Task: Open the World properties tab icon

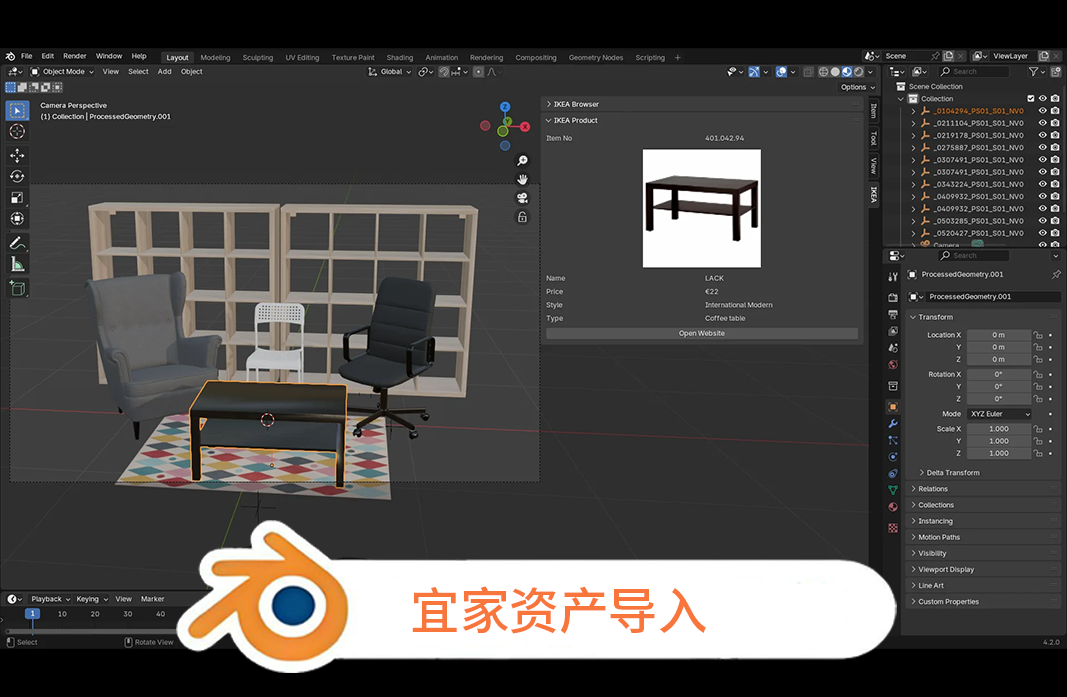Action: click(x=893, y=364)
